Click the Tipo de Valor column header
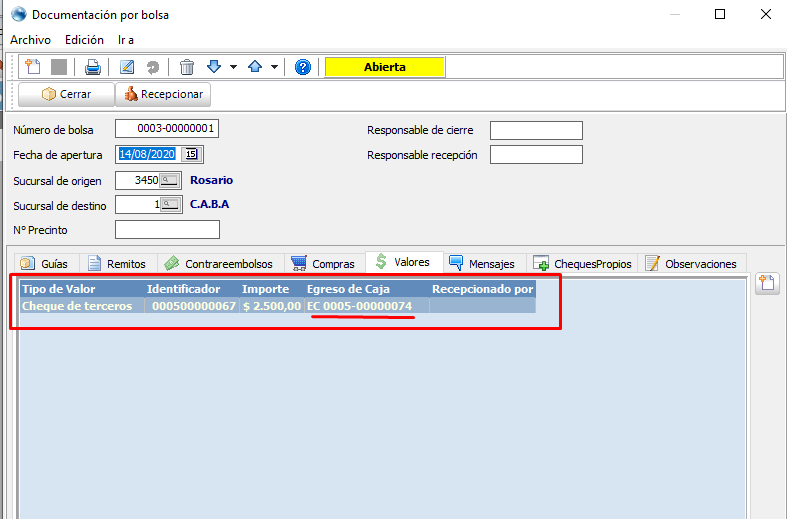Viewport: 787px width, 519px height. click(x=82, y=289)
